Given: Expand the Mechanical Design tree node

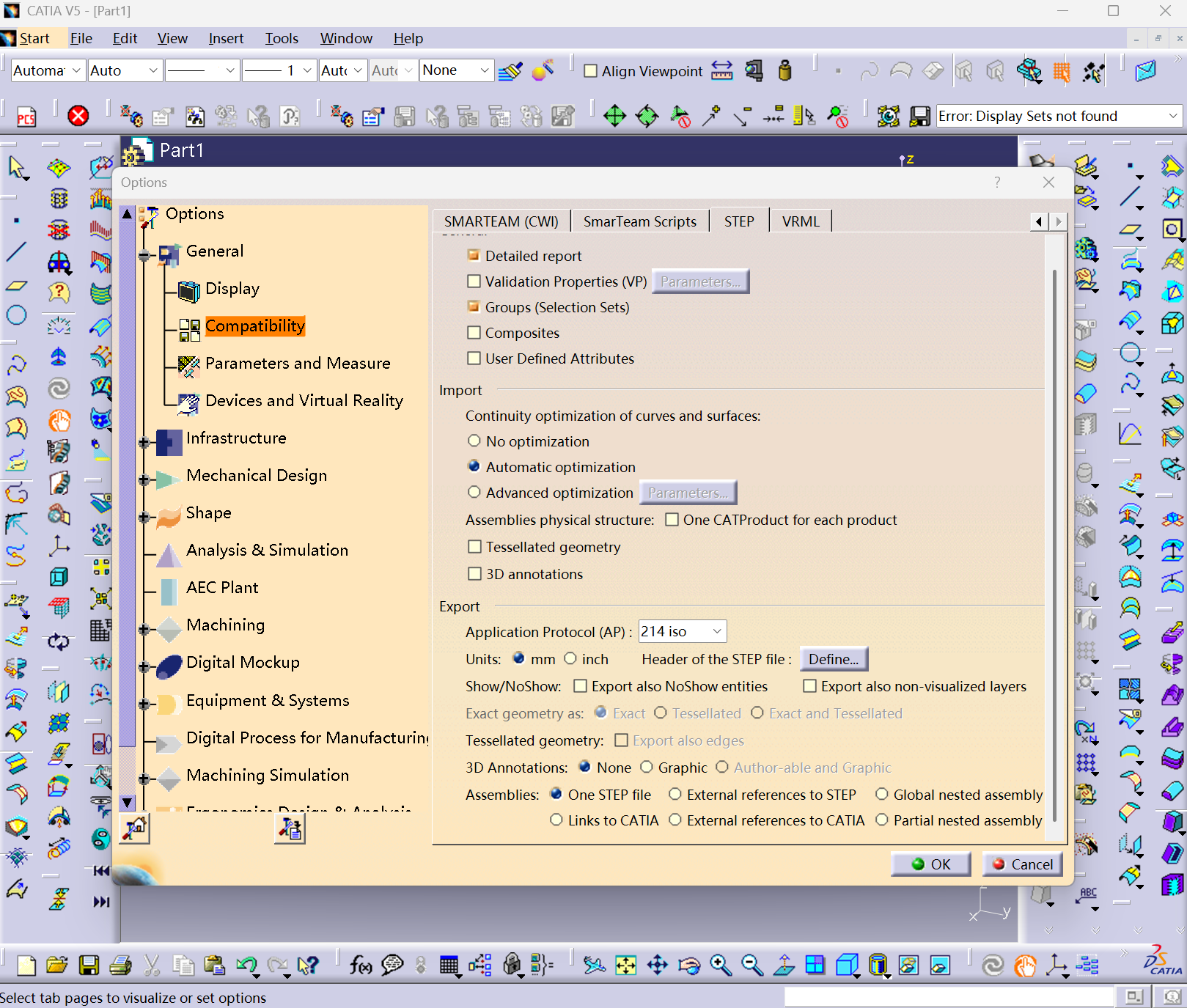Looking at the screenshot, I should (144, 479).
